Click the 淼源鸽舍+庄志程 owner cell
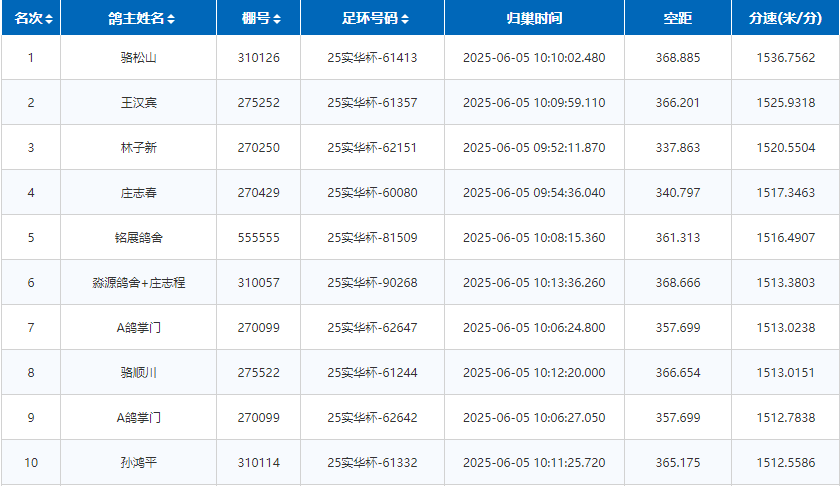 coord(138,283)
